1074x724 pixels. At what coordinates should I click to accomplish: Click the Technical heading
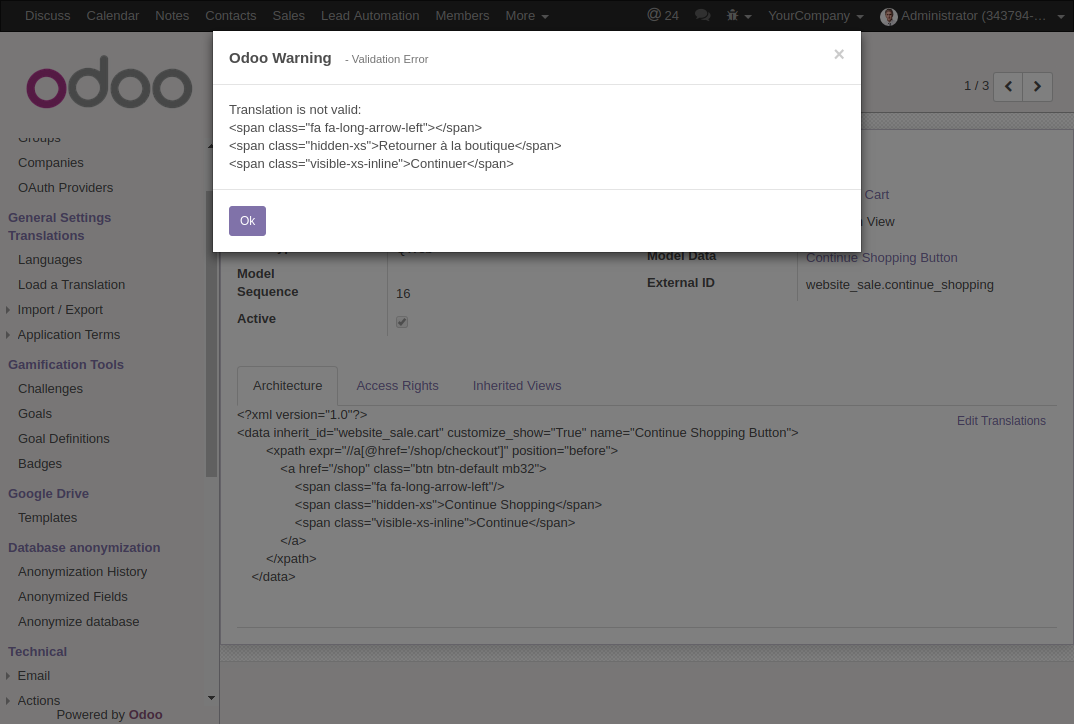point(38,651)
